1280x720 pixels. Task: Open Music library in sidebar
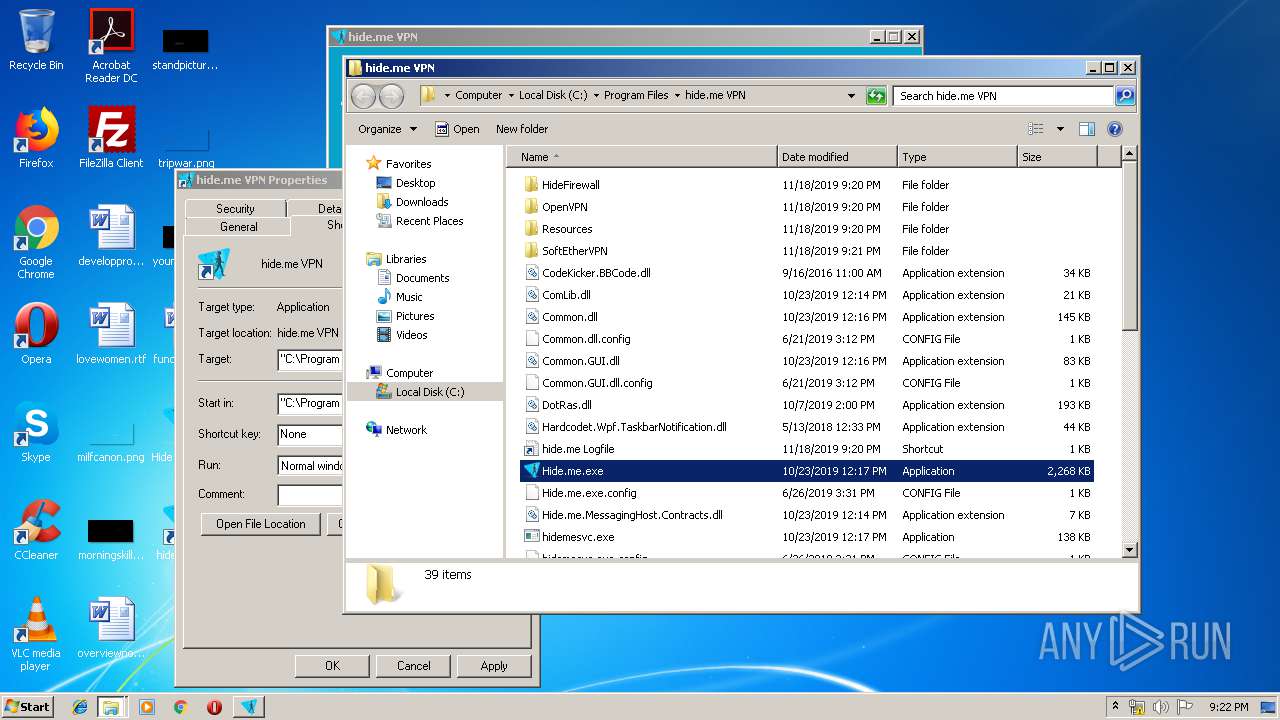point(400,297)
